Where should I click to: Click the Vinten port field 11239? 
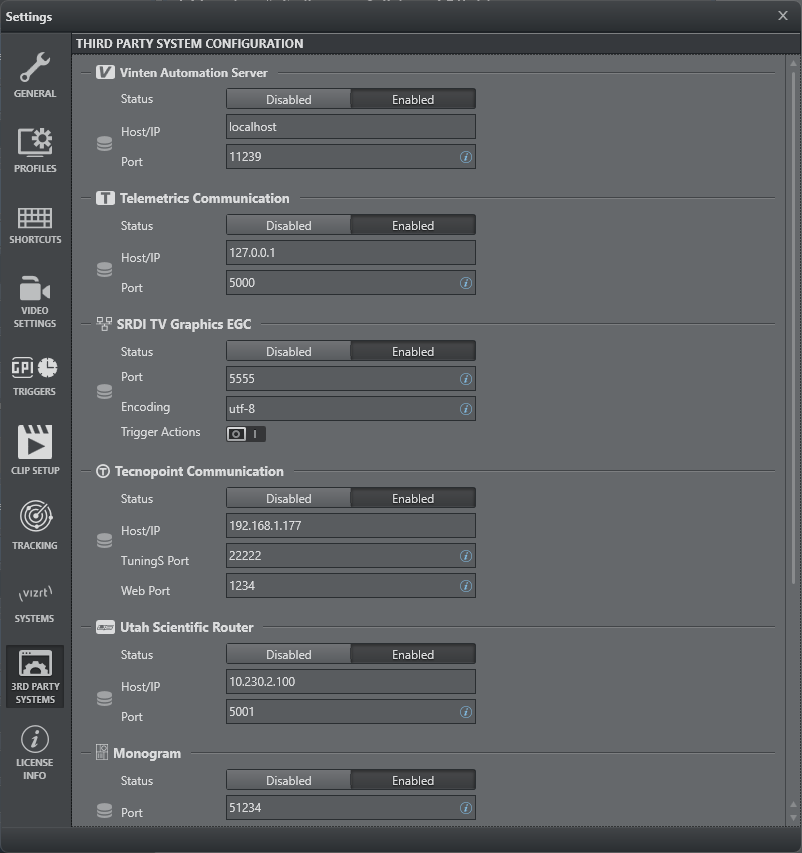pyautogui.click(x=351, y=157)
